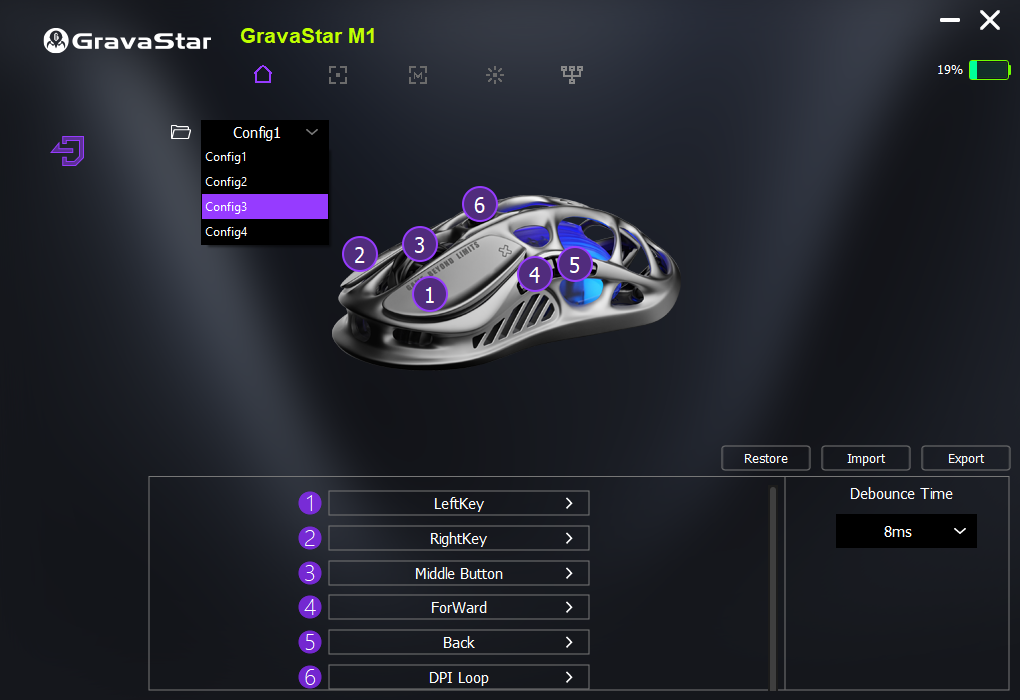The height and width of the screenshot is (700, 1020).
Task: Choose Config3 from the profile list
Action: (265, 206)
